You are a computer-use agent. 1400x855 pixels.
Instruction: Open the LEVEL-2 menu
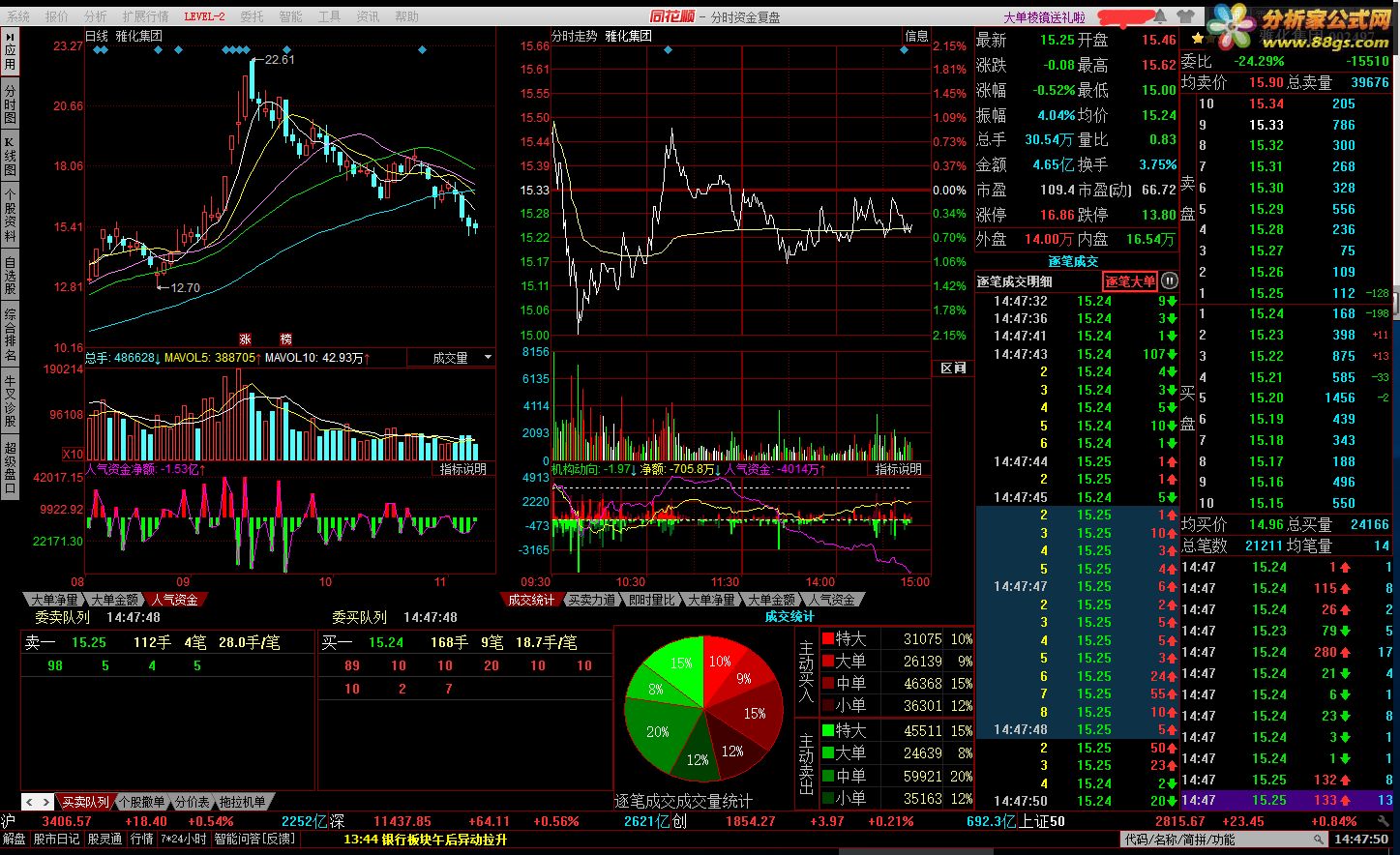[x=204, y=16]
